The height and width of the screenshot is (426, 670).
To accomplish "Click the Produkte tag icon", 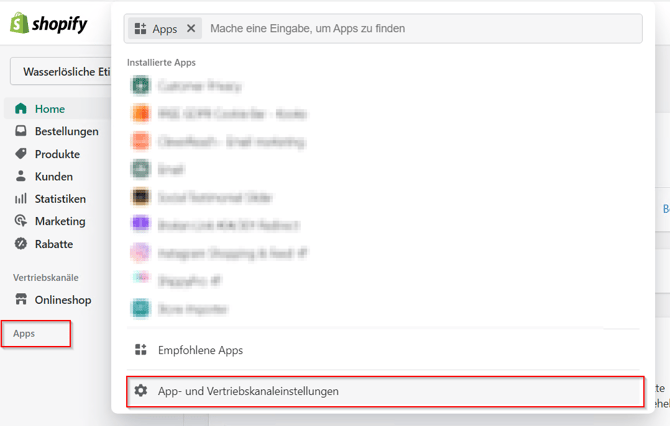I will (21, 154).
